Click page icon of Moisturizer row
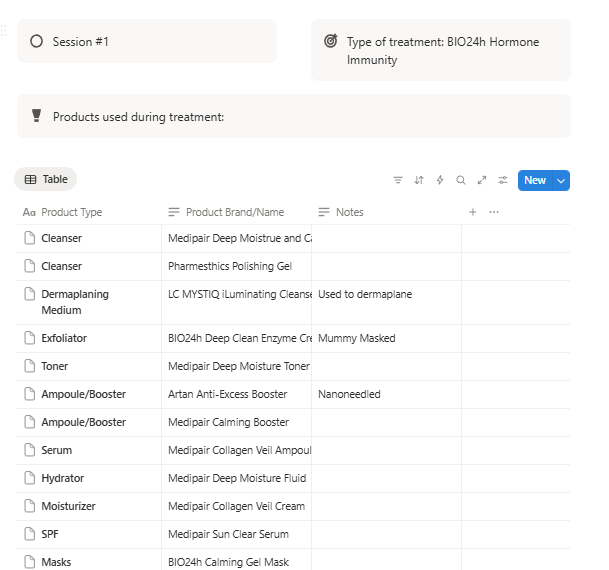 point(30,506)
